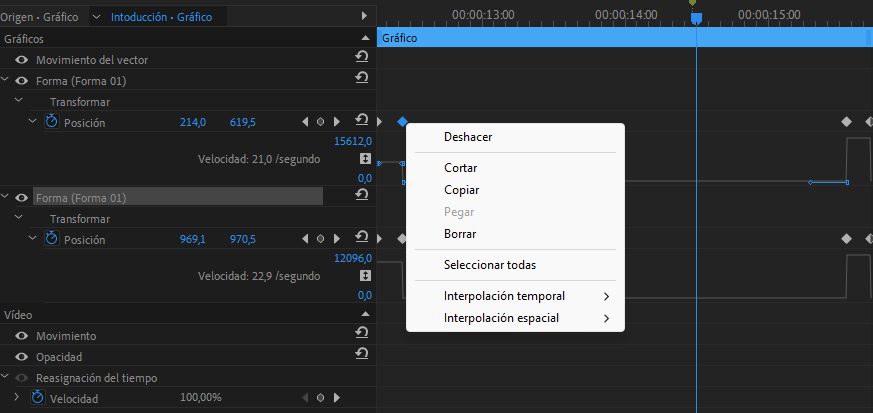873x413 pixels.
Task: Select the Intoducción · Gráfico clip tab
Action: click(168, 17)
